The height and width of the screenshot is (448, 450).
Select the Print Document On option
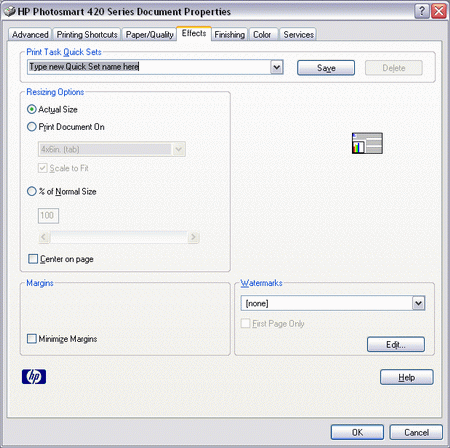(32, 127)
